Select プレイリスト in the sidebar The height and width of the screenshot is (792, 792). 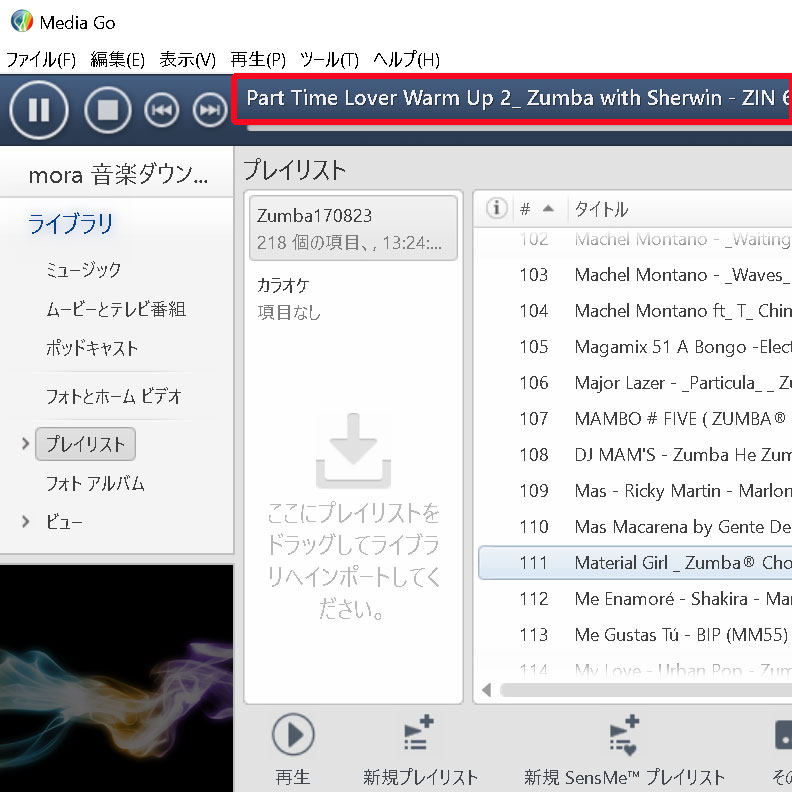pos(85,444)
